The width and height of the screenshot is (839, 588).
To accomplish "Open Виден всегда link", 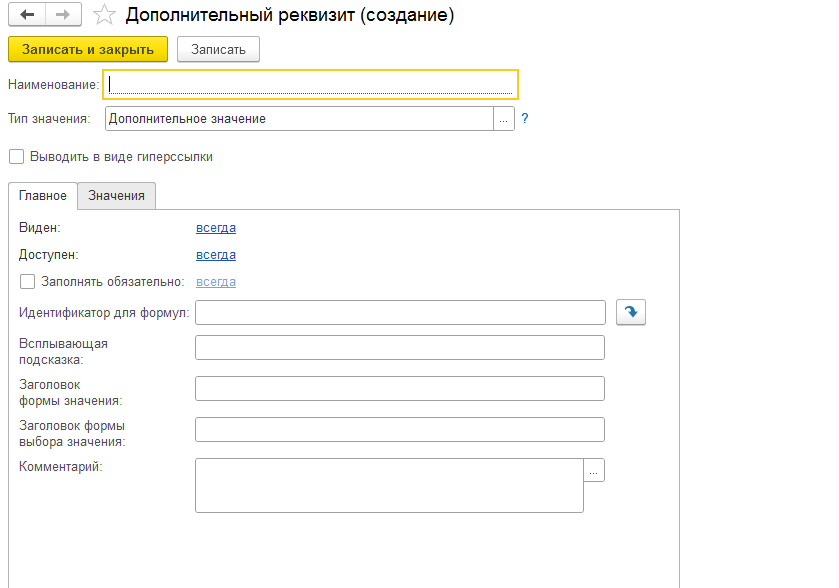I will [216, 228].
